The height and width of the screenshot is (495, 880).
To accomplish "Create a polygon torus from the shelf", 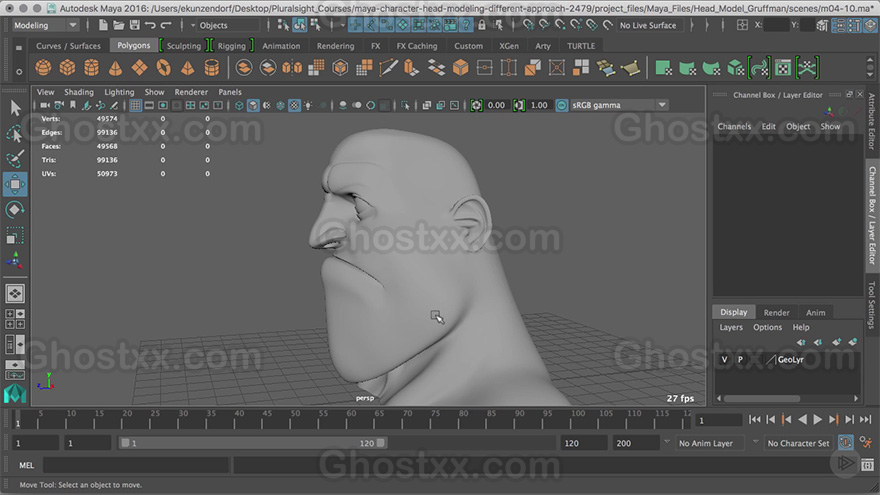I will 163,68.
